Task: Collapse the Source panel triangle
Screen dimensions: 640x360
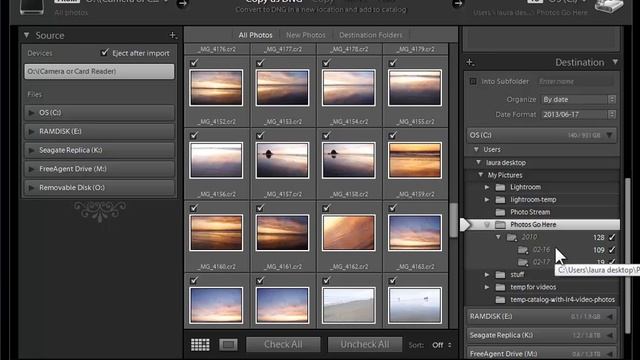Action: point(27,36)
